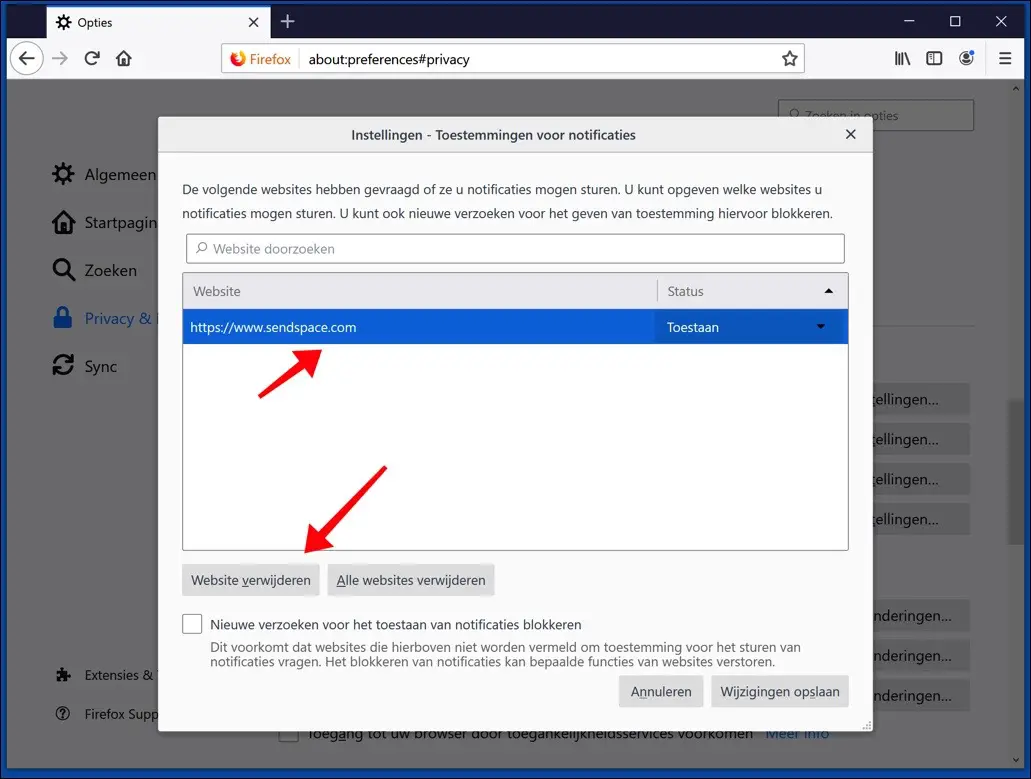Bookmark this page with the star
Viewport: 1031px width, 779px height.
pos(789,59)
